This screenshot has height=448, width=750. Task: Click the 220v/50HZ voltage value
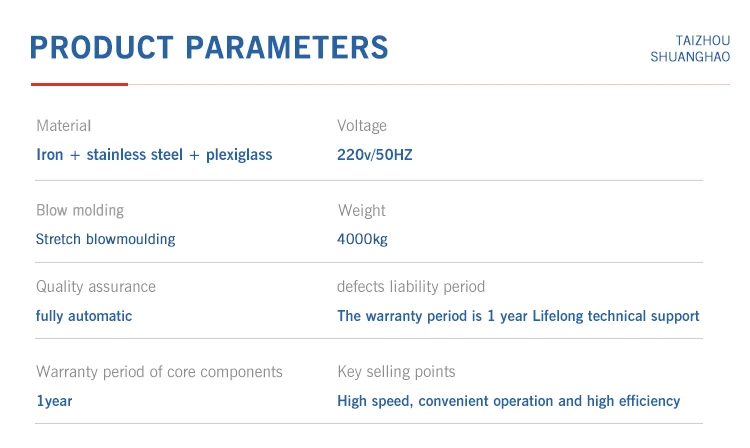[x=375, y=155]
